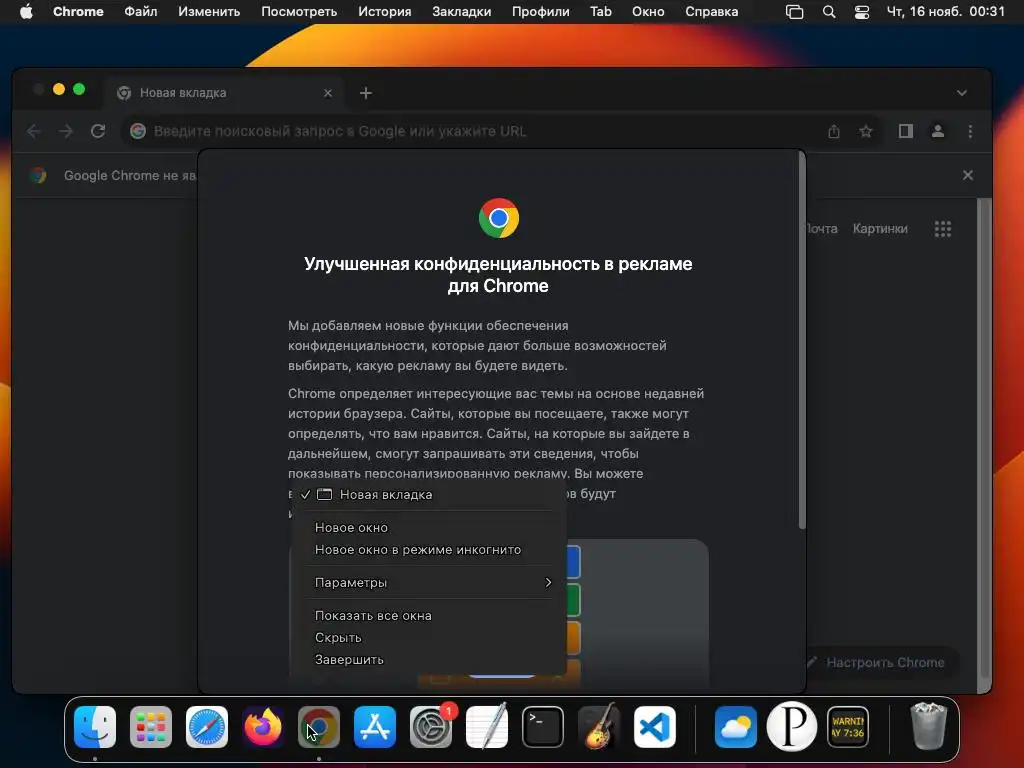Toggle the Chrome side panel icon
The width and height of the screenshot is (1024, 768).
tap(906, 131)
